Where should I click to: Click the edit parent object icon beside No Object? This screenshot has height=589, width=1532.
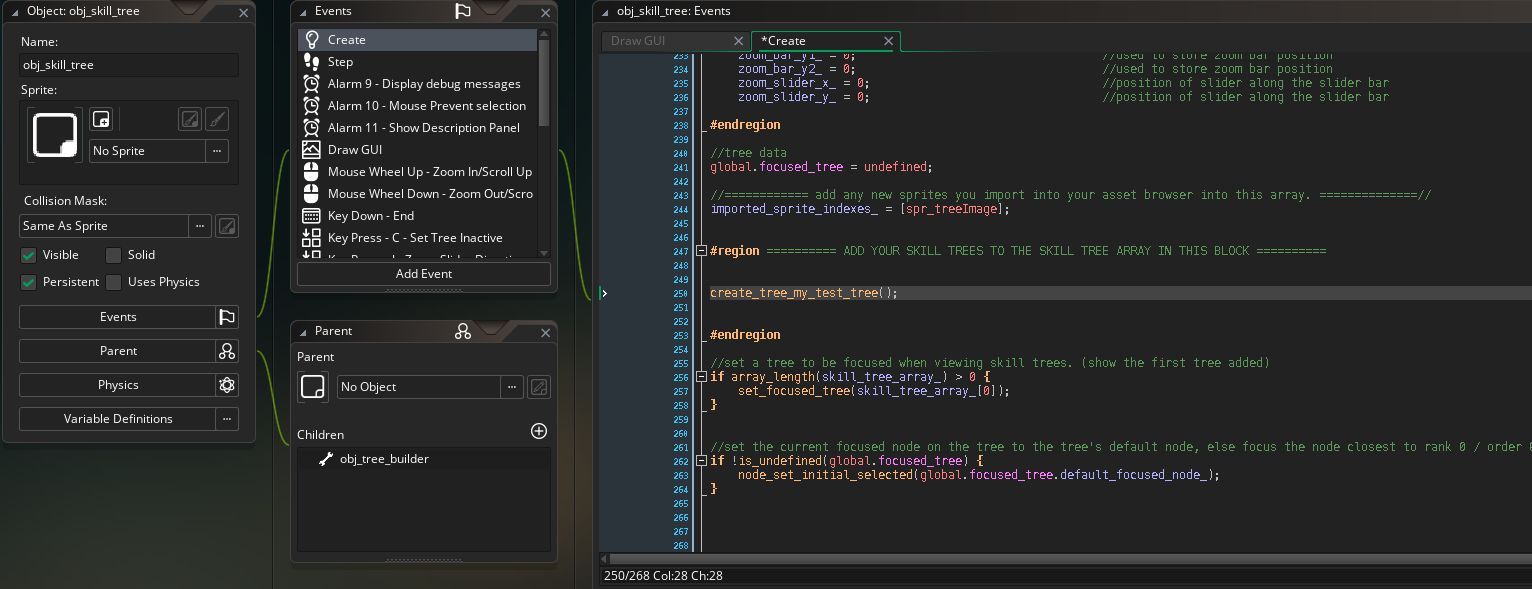538,387
